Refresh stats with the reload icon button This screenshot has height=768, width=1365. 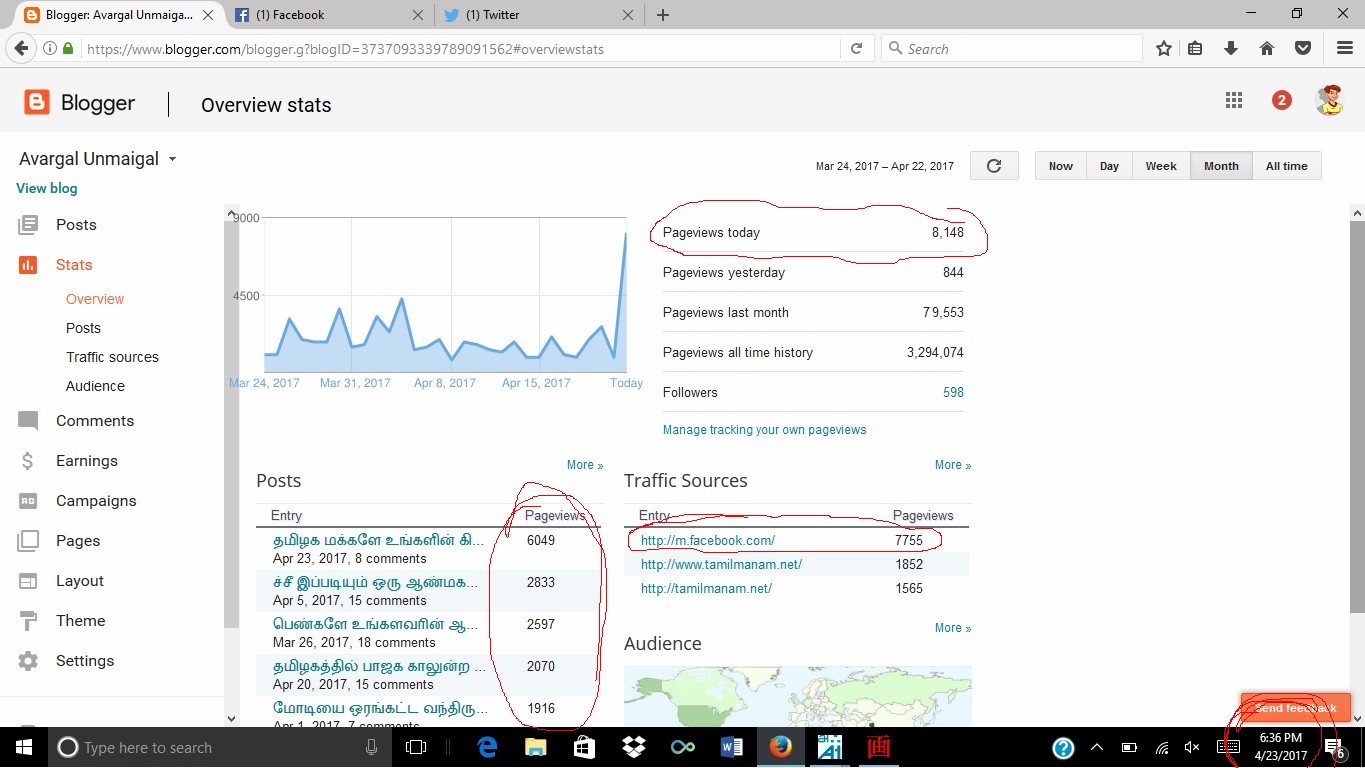pos(994,166)
